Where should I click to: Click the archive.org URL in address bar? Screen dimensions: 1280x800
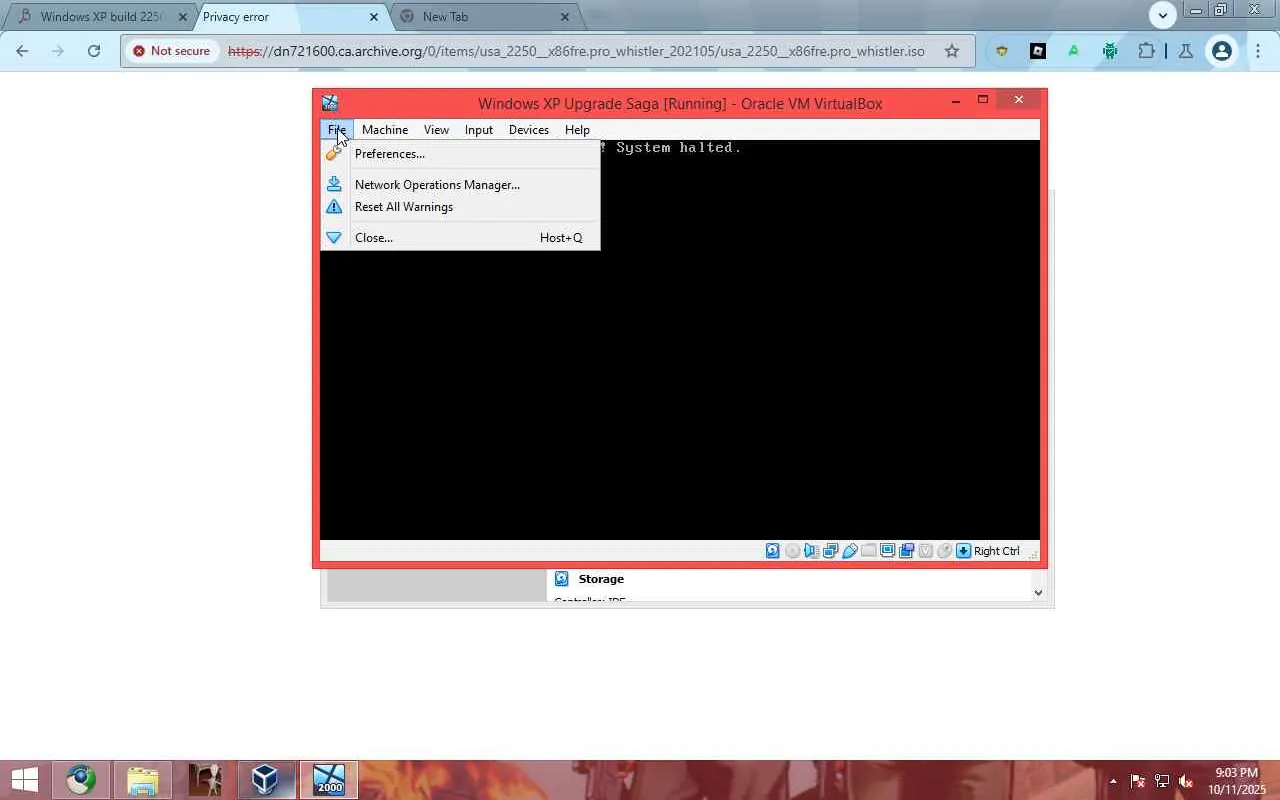click(x=576, y=51)
